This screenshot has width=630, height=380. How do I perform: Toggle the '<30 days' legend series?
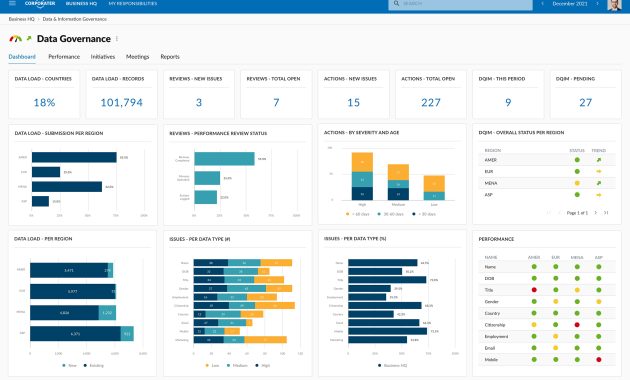point(424,214)
